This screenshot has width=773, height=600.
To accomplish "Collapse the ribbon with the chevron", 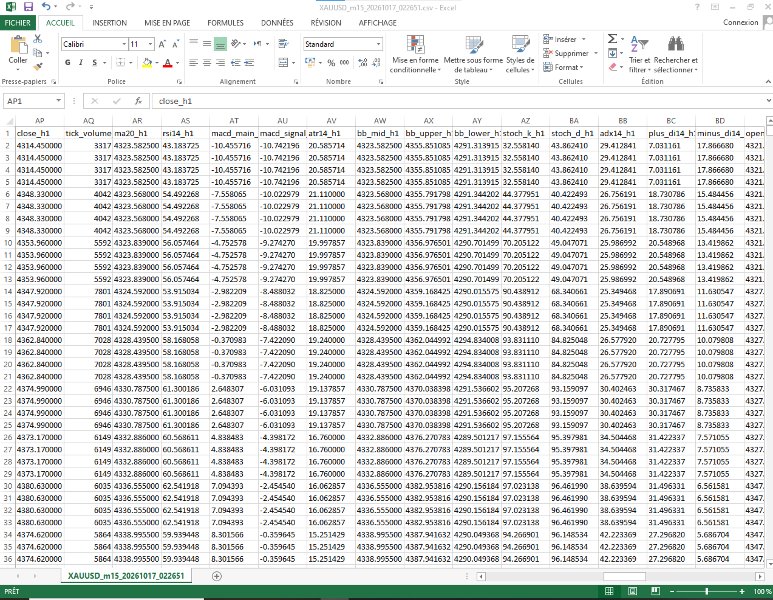I will [768, 81].
